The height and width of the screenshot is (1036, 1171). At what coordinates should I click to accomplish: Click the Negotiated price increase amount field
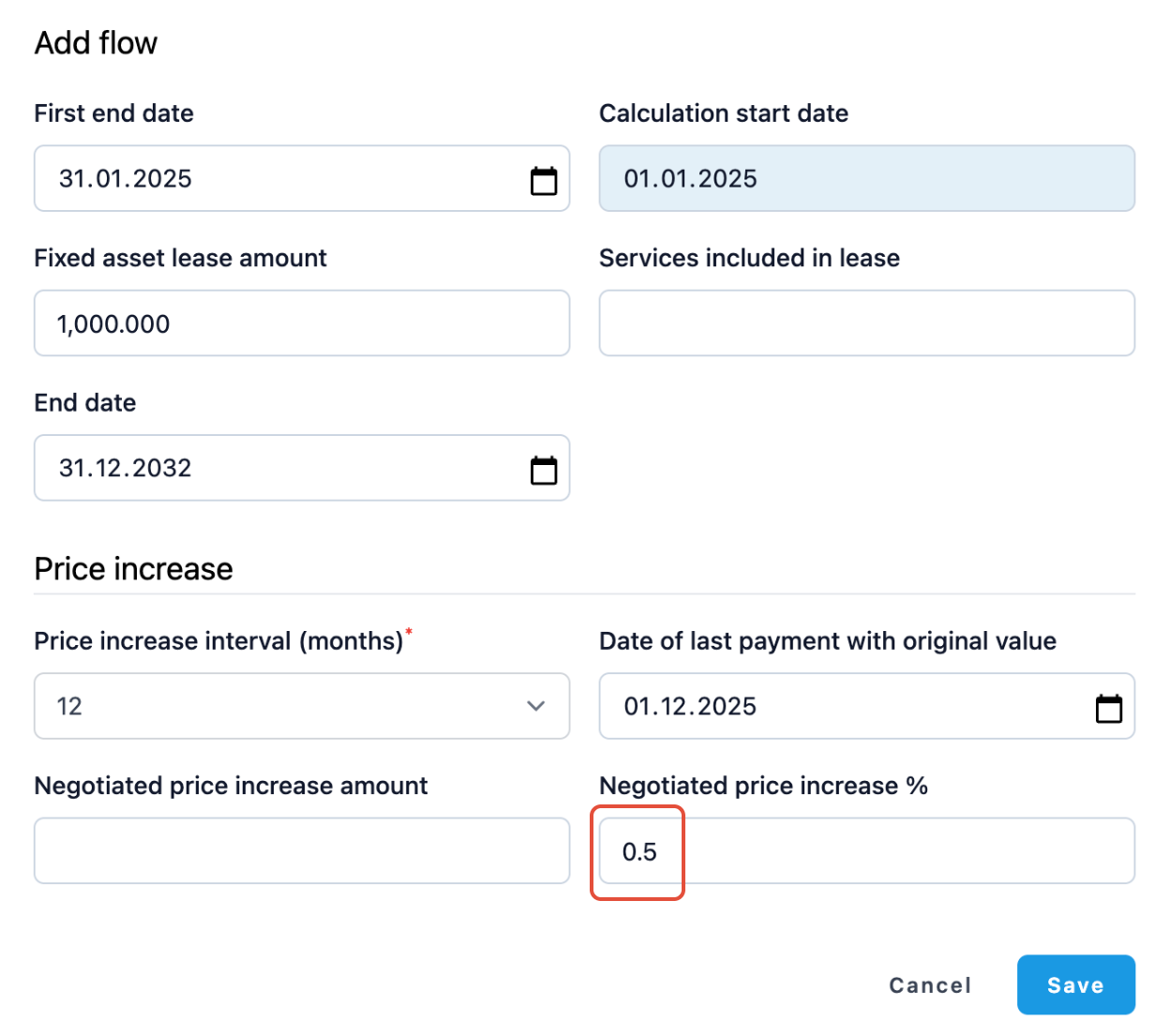pyautogui.click(x=301, y=850)
